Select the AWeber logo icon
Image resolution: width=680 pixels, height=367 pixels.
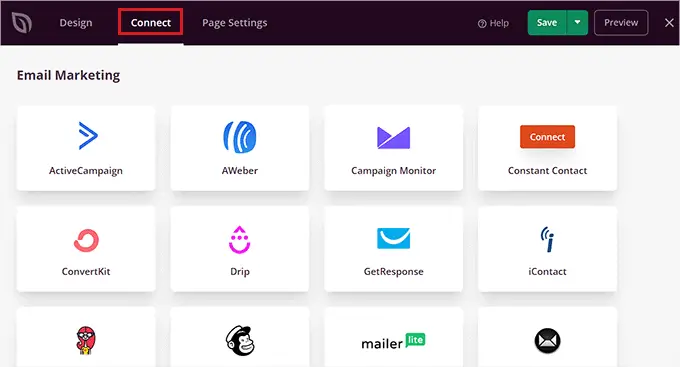(x=240, y=137)
